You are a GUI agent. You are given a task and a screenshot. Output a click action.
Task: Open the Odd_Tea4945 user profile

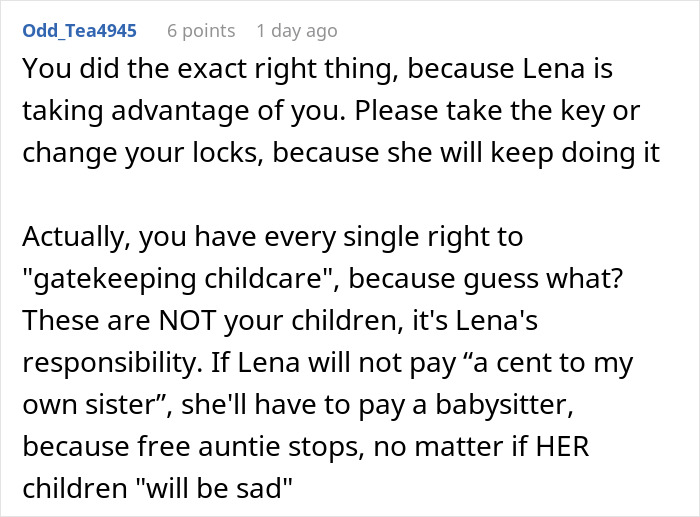[79, 31]
